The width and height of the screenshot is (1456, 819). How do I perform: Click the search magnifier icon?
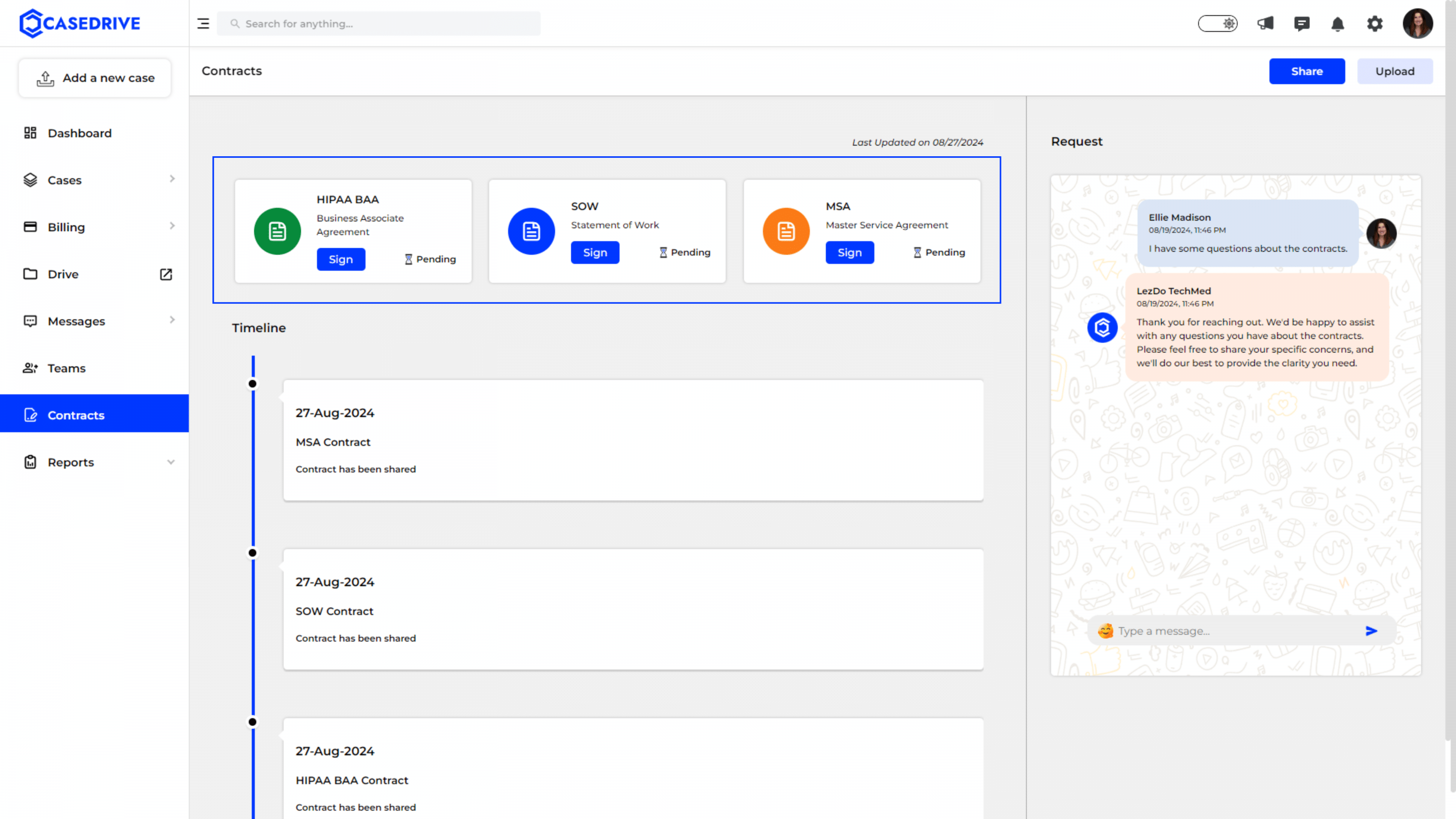point(235,24)
